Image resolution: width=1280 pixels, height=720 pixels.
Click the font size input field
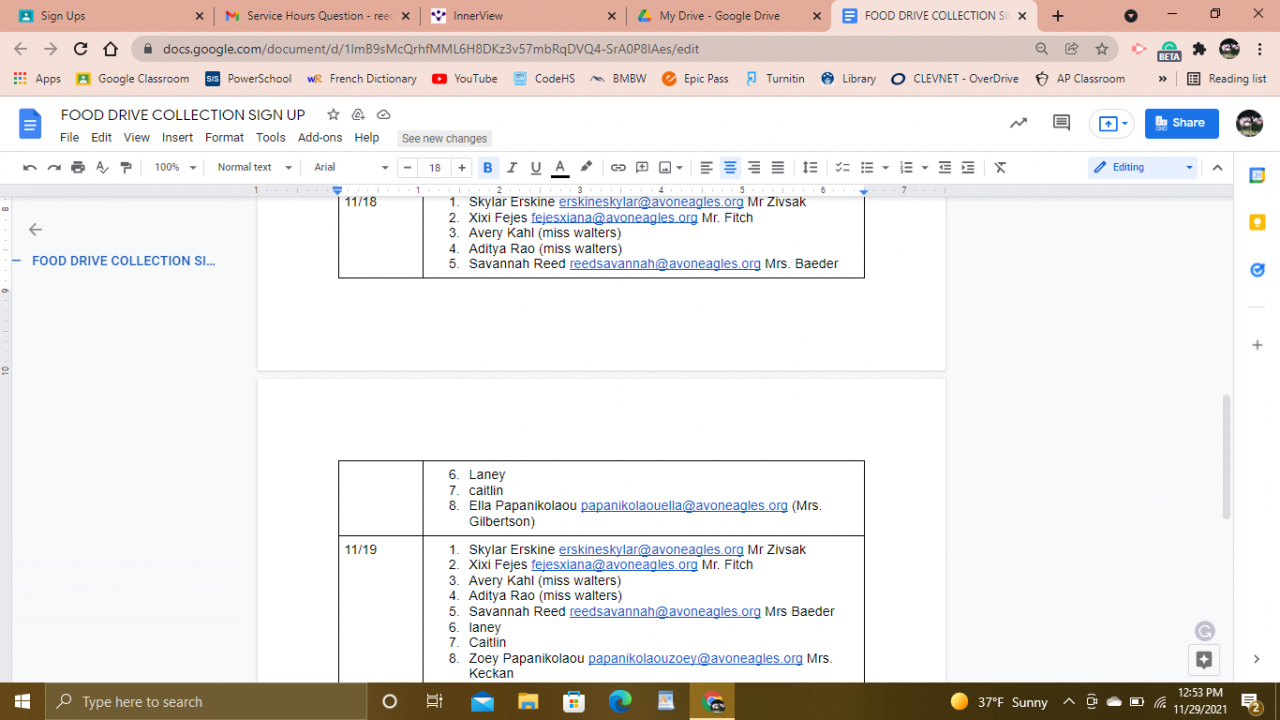point(435,168)
